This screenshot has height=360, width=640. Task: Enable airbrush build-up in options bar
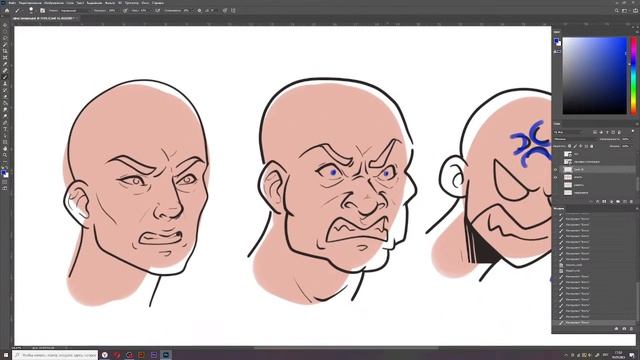pyautogui.click(x=158, y=11)
